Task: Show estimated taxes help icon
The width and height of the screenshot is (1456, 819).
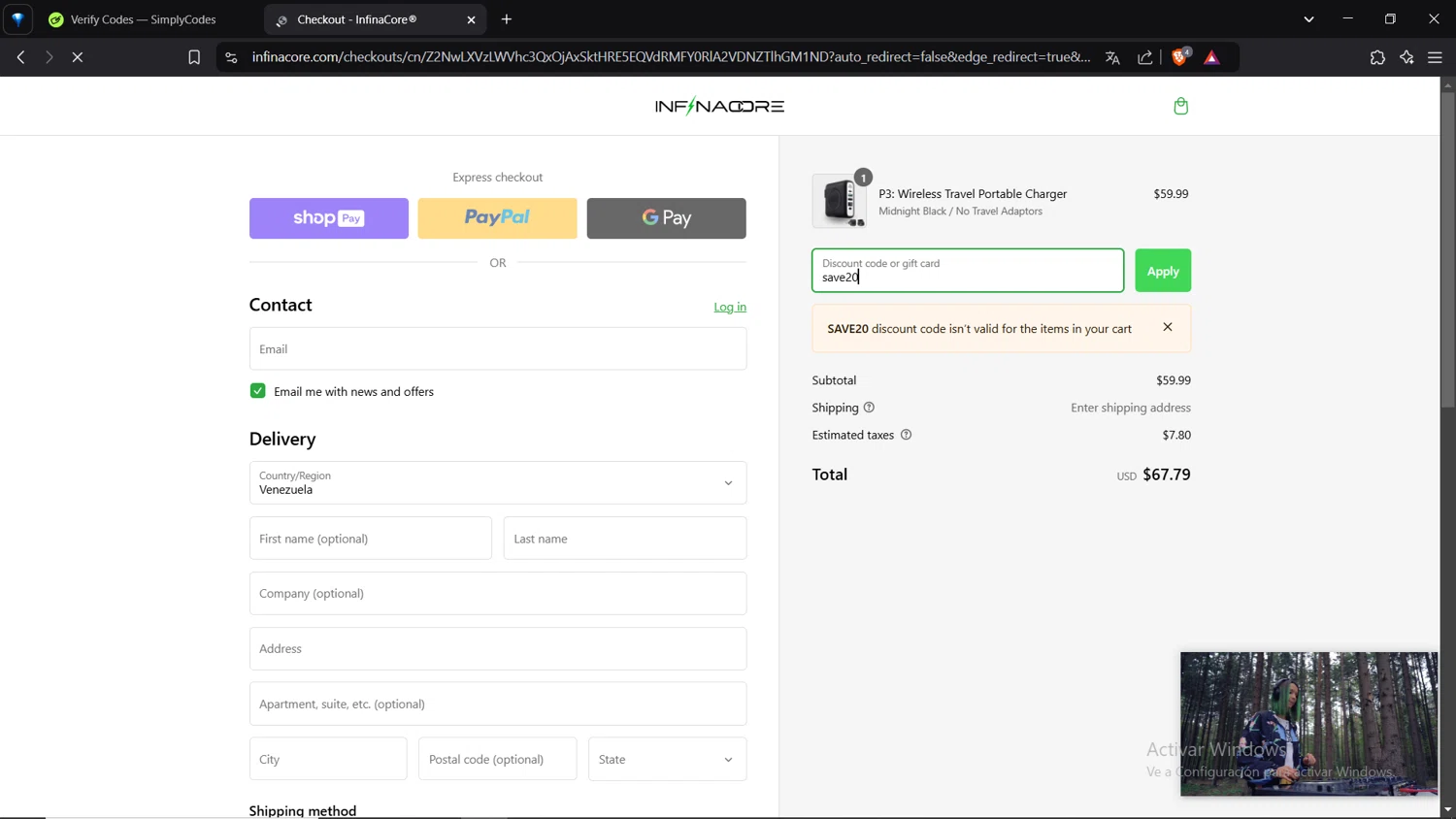Action: pyautogui.click(x=906, y=435)
